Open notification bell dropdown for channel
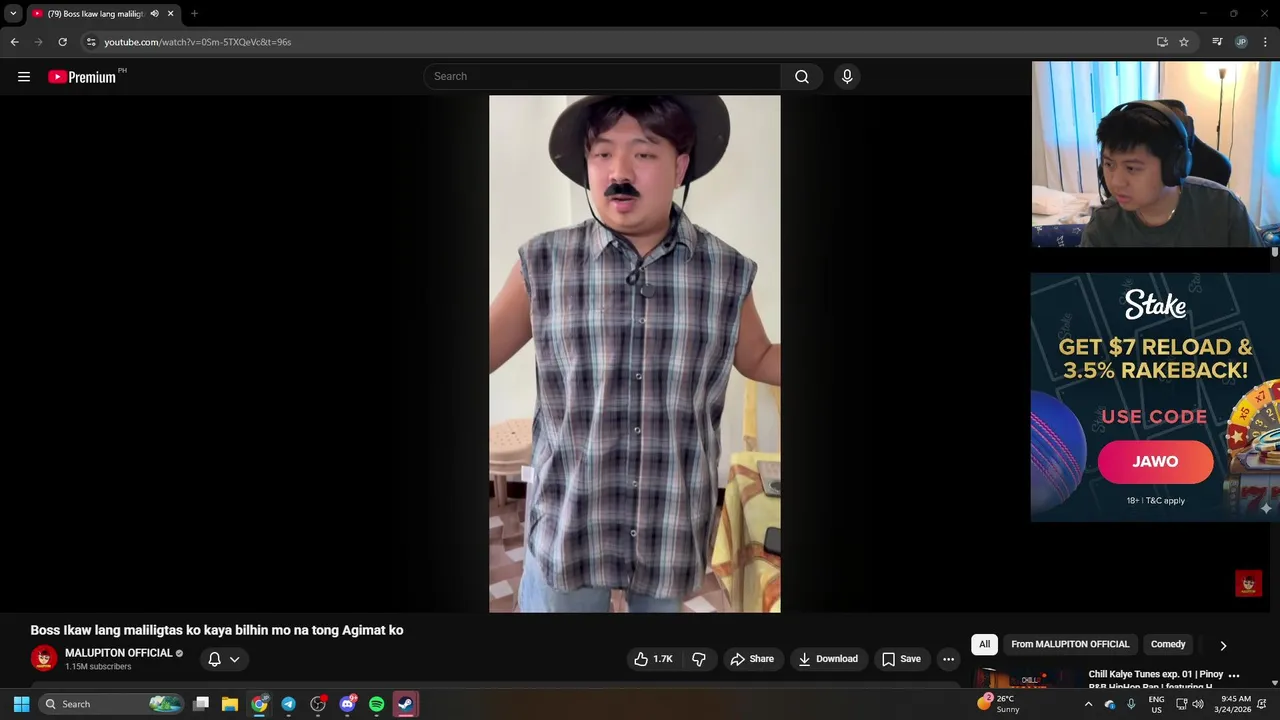This screenshot has height=720, width=1280. click(x=224, y=659)
